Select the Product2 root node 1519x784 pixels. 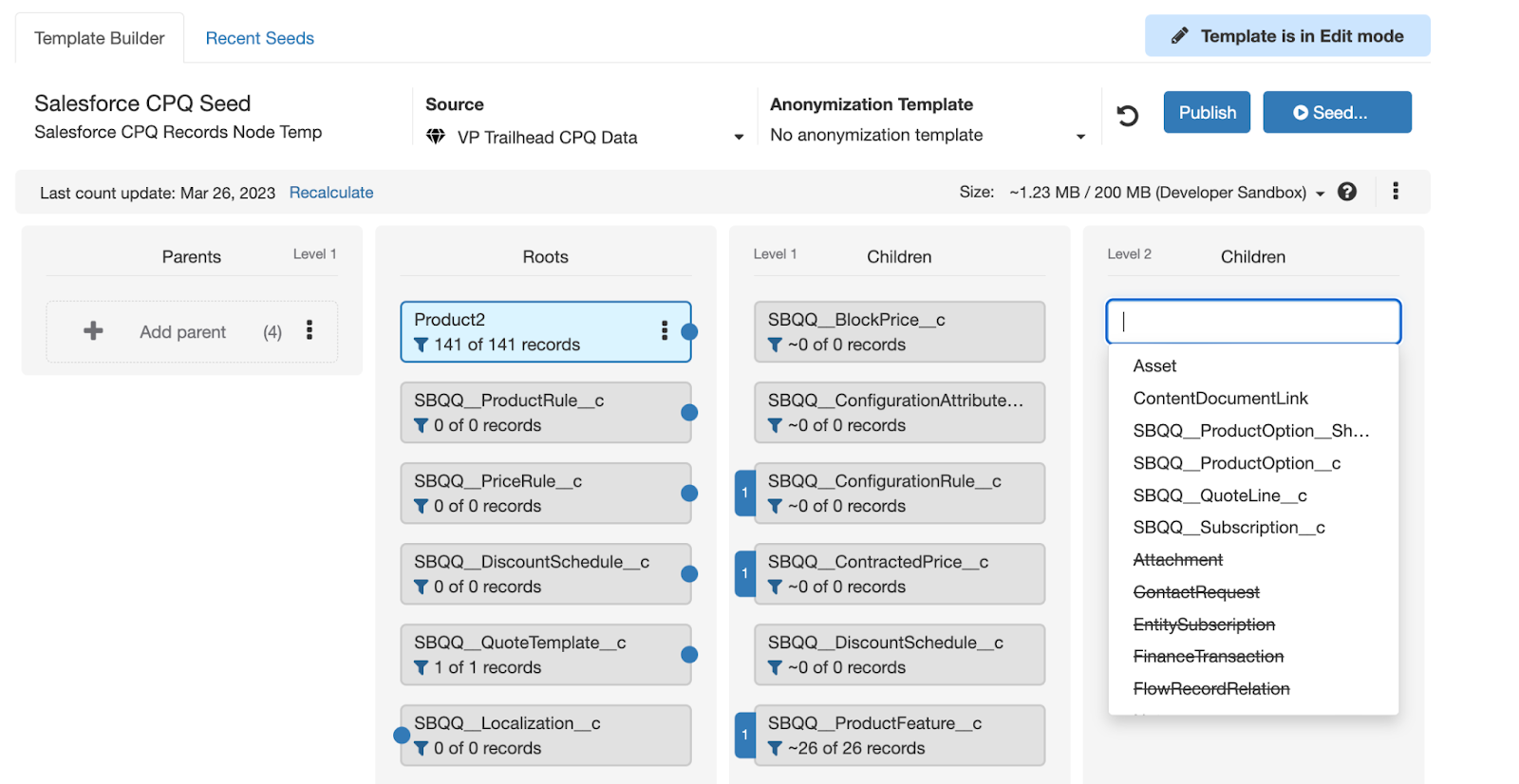pos(546,331)
